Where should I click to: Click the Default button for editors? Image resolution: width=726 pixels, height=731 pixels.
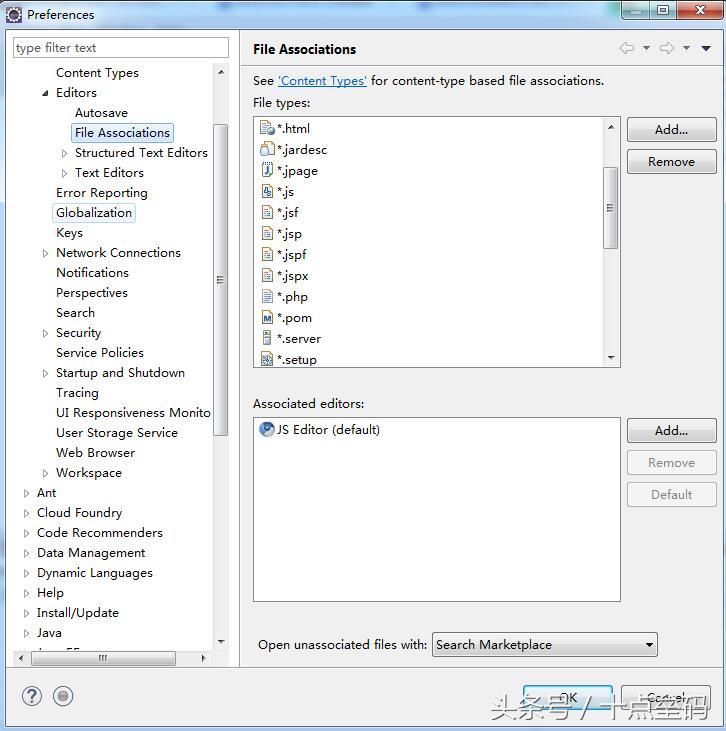(x=671, y=495)
